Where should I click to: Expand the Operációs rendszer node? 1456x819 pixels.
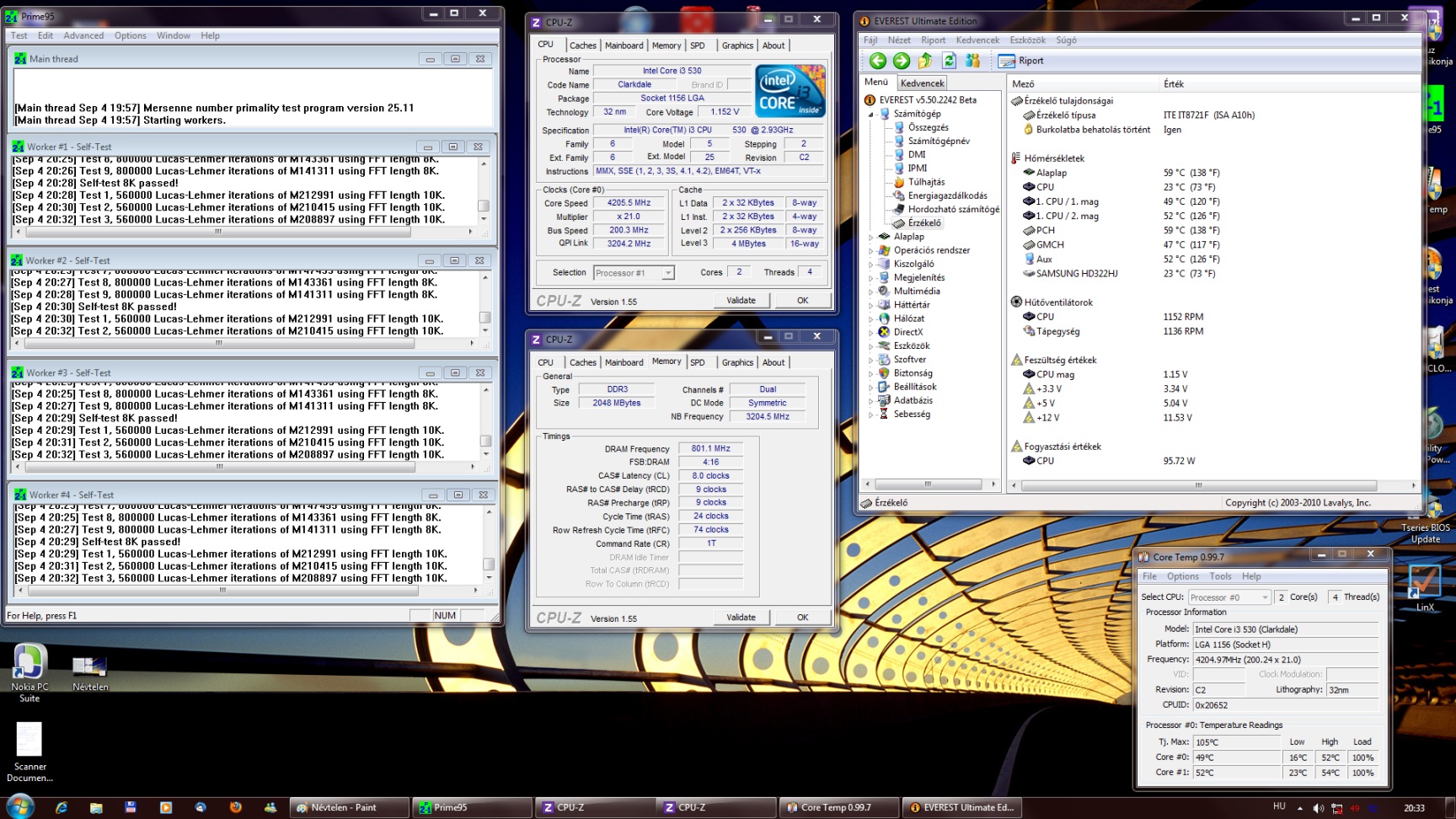(x=871, y=250)
